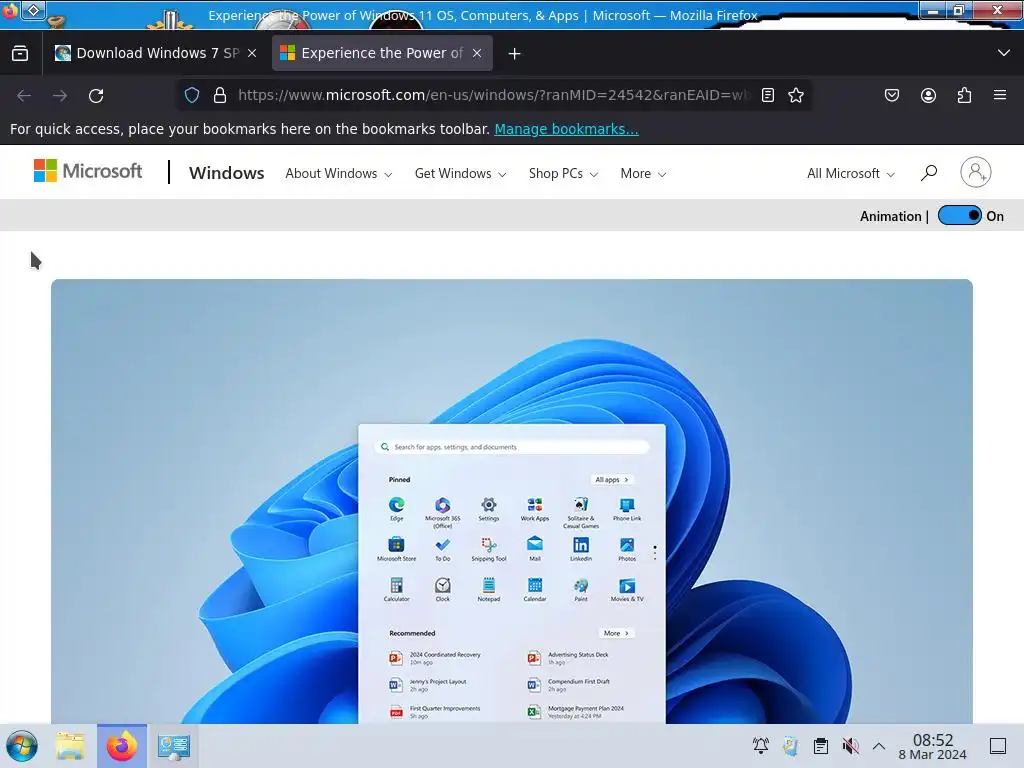Open Save to Pocket button
Screen dimensions: 1024x768
[892, 95]
